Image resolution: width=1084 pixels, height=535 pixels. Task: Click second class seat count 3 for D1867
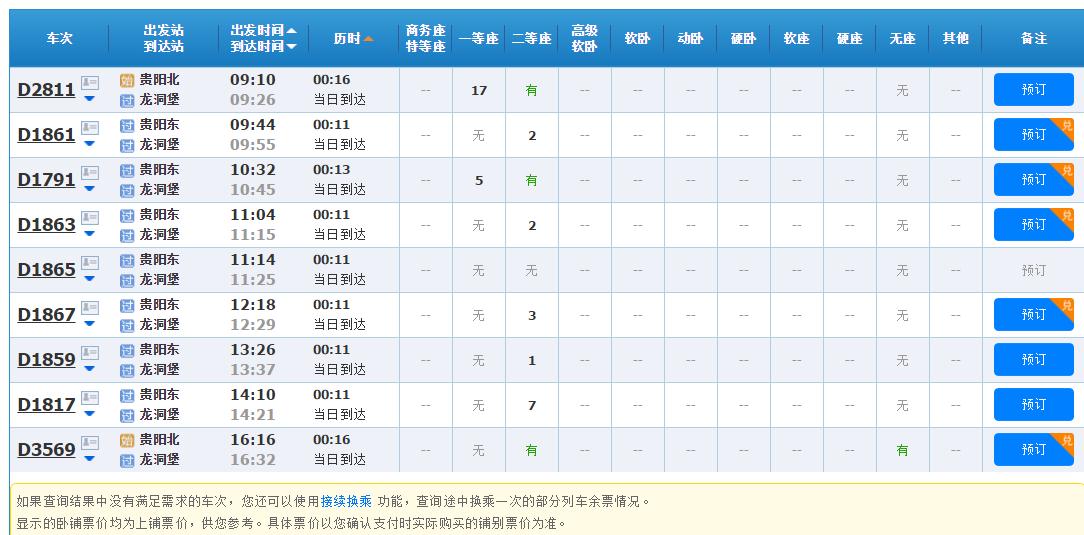[x=532, y=315]
